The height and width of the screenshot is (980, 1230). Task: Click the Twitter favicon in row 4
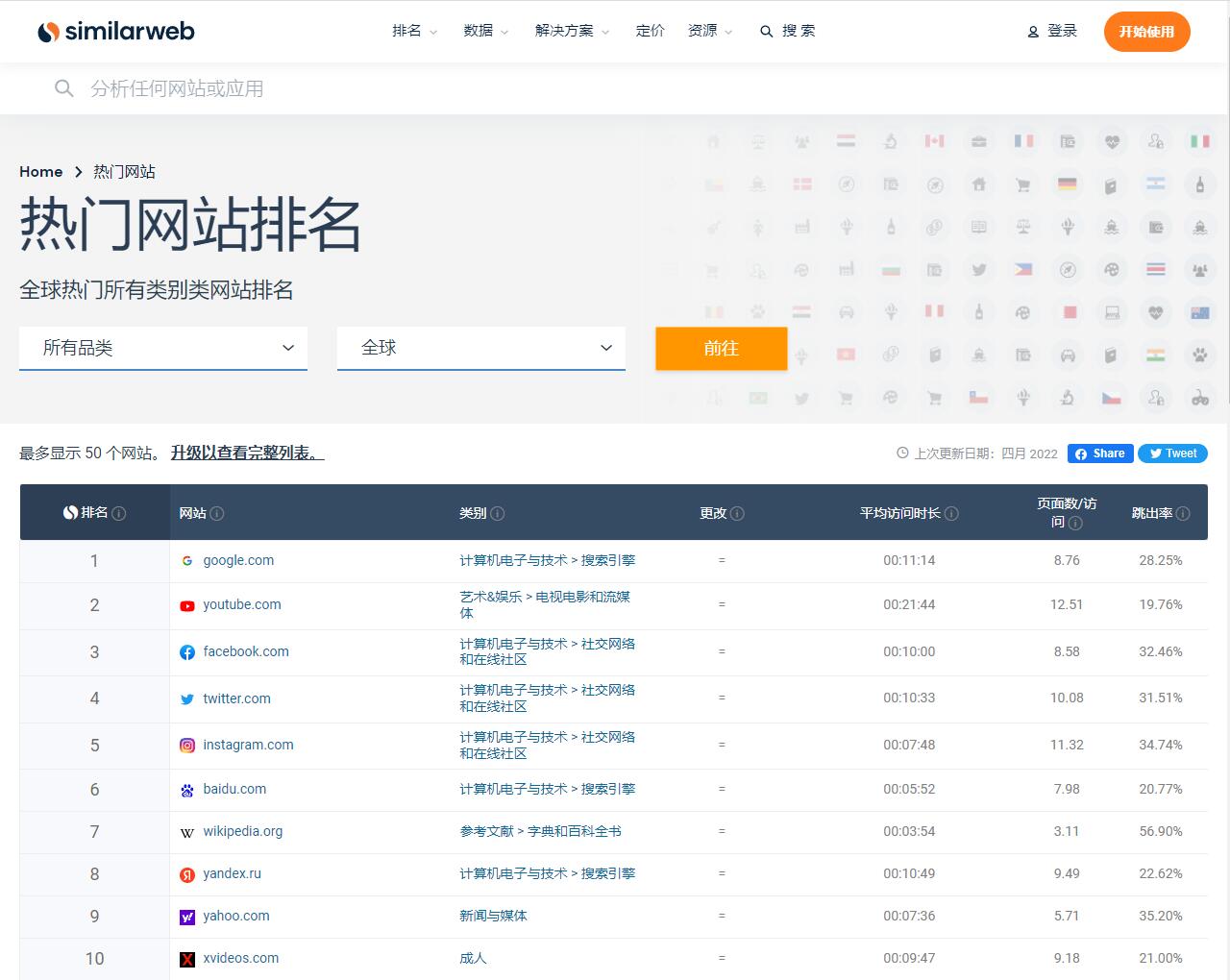(187, 699)
